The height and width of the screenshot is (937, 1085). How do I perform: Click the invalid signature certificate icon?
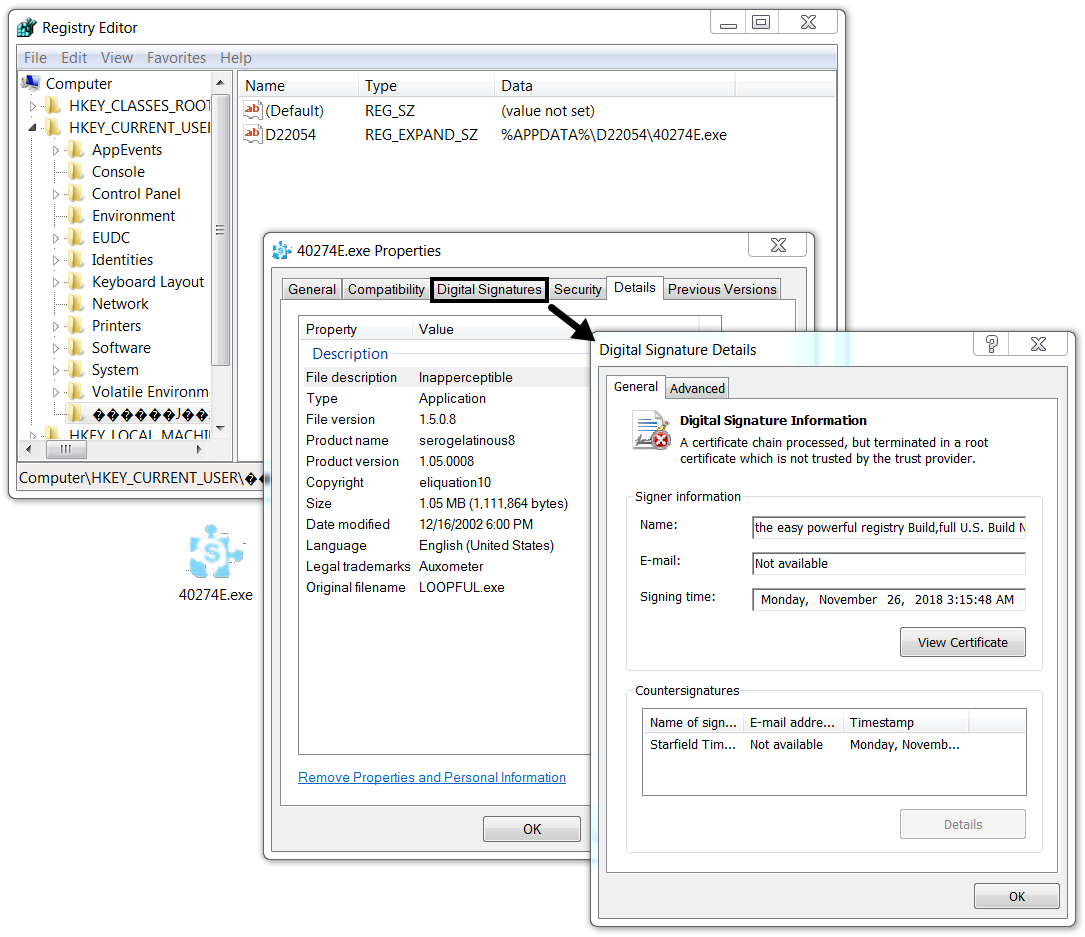(651, 430)
